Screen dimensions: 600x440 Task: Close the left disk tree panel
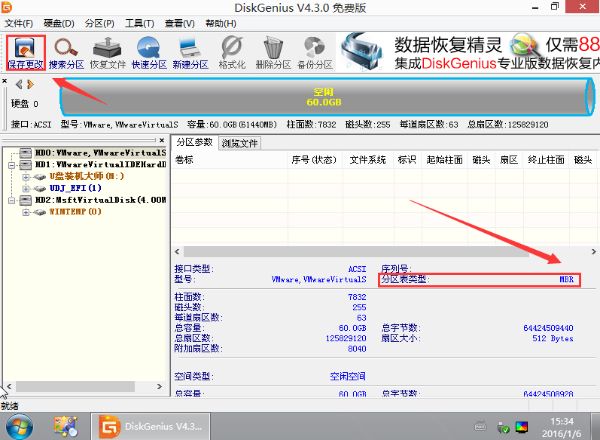tap(162, 140)
